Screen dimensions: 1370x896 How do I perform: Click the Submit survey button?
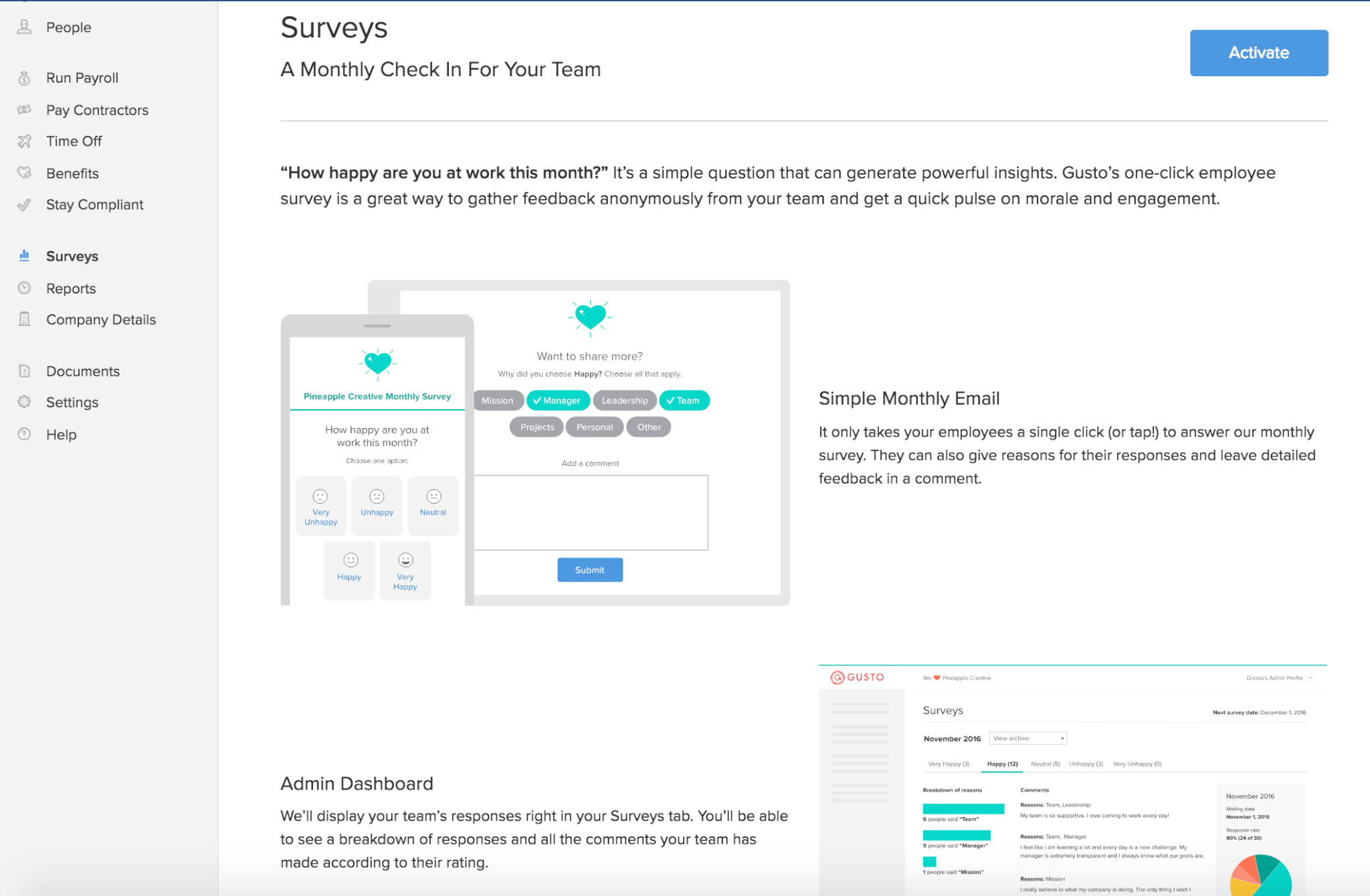coord(589,569)
